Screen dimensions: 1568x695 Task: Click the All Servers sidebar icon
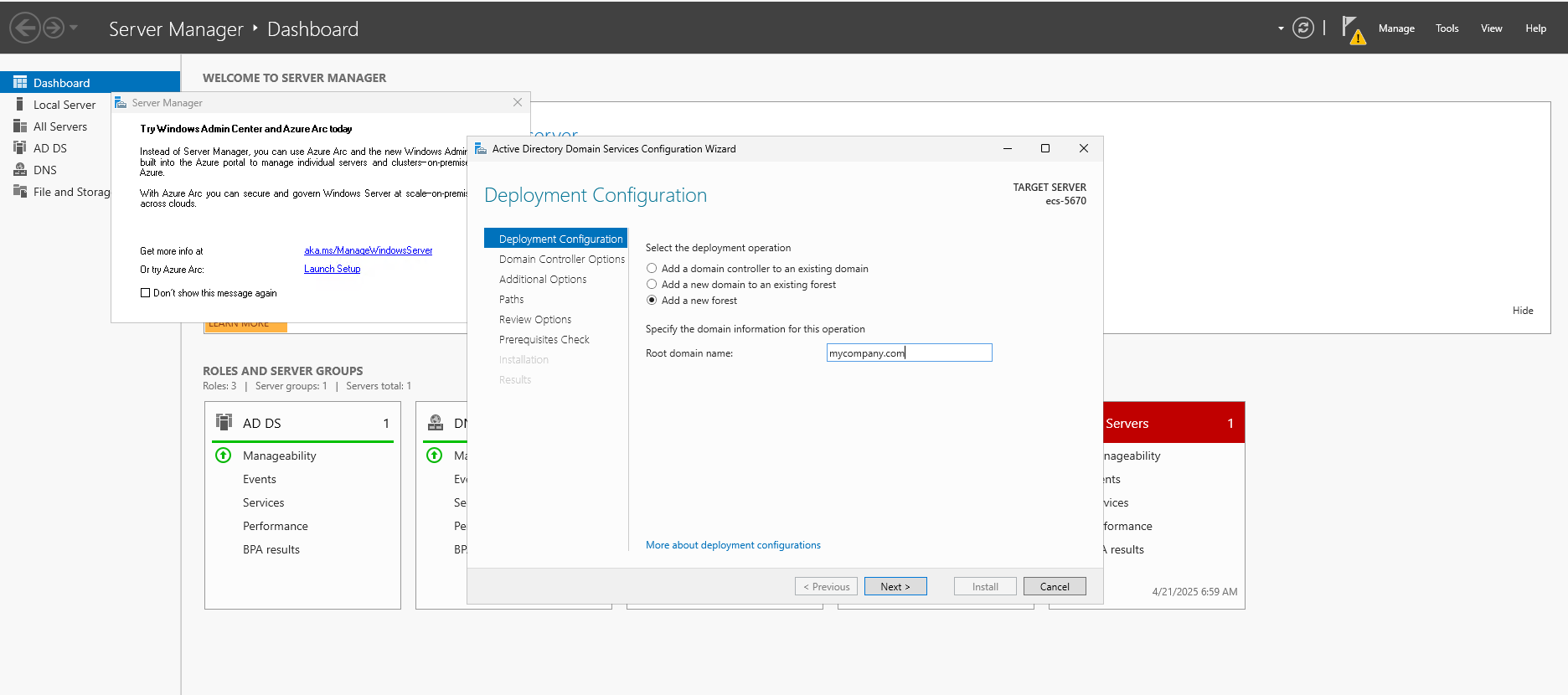pos(20,126)
